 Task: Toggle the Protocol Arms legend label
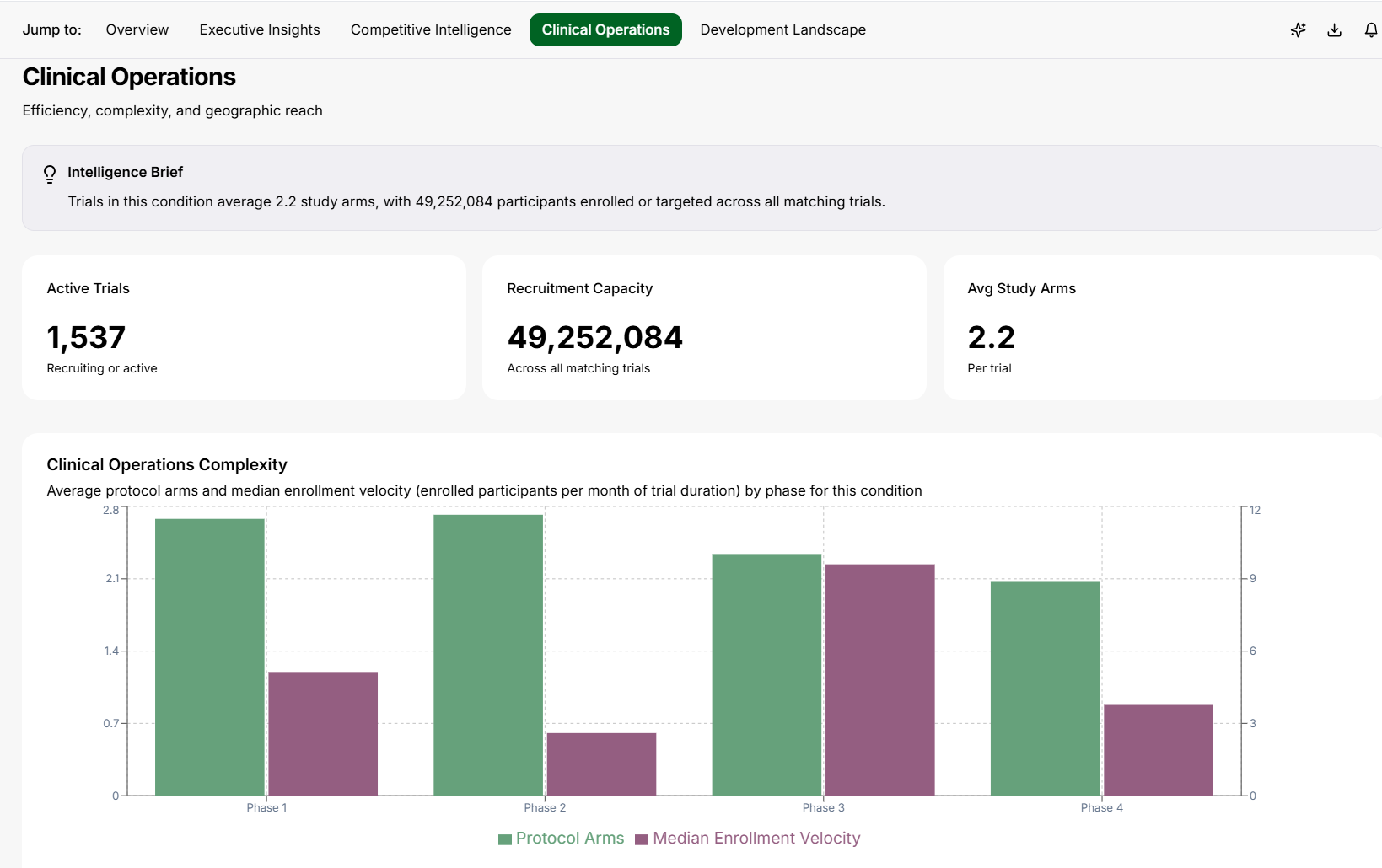tap(570, 839)
